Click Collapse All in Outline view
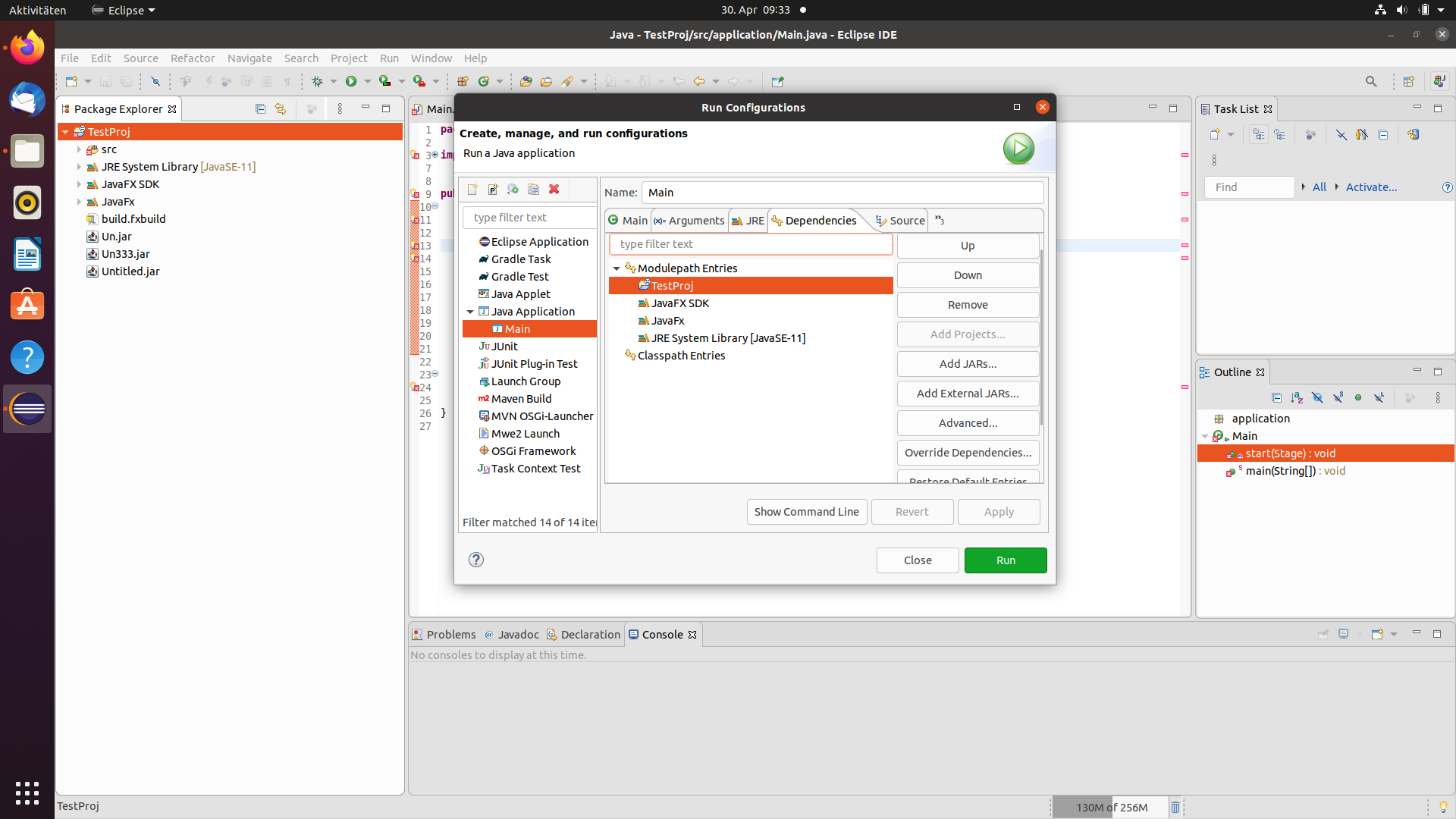The height and width of the screenshot is (819, 1456). (x=1277, y=398)
